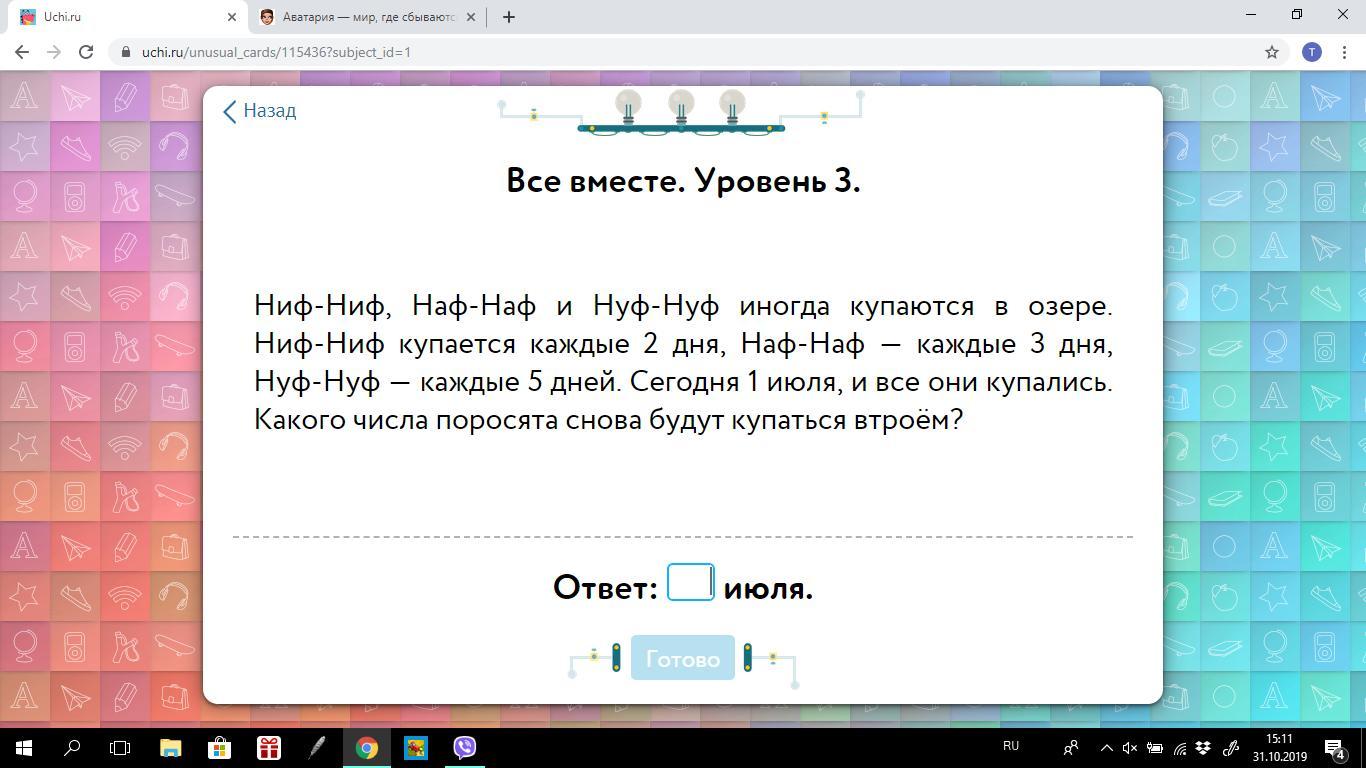
Task: Go back using the Назад link
Action: 259,111
